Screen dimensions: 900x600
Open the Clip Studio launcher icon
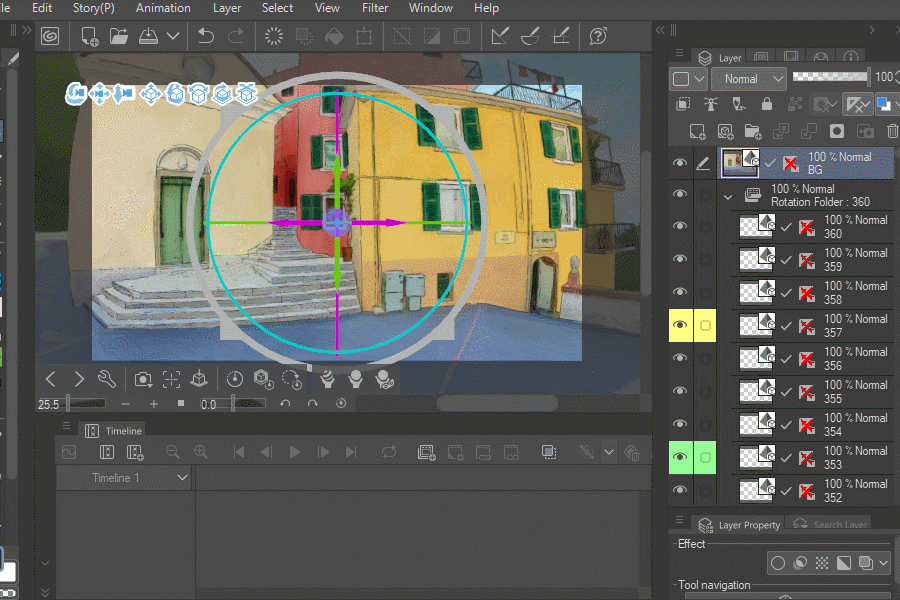point(49,37)
